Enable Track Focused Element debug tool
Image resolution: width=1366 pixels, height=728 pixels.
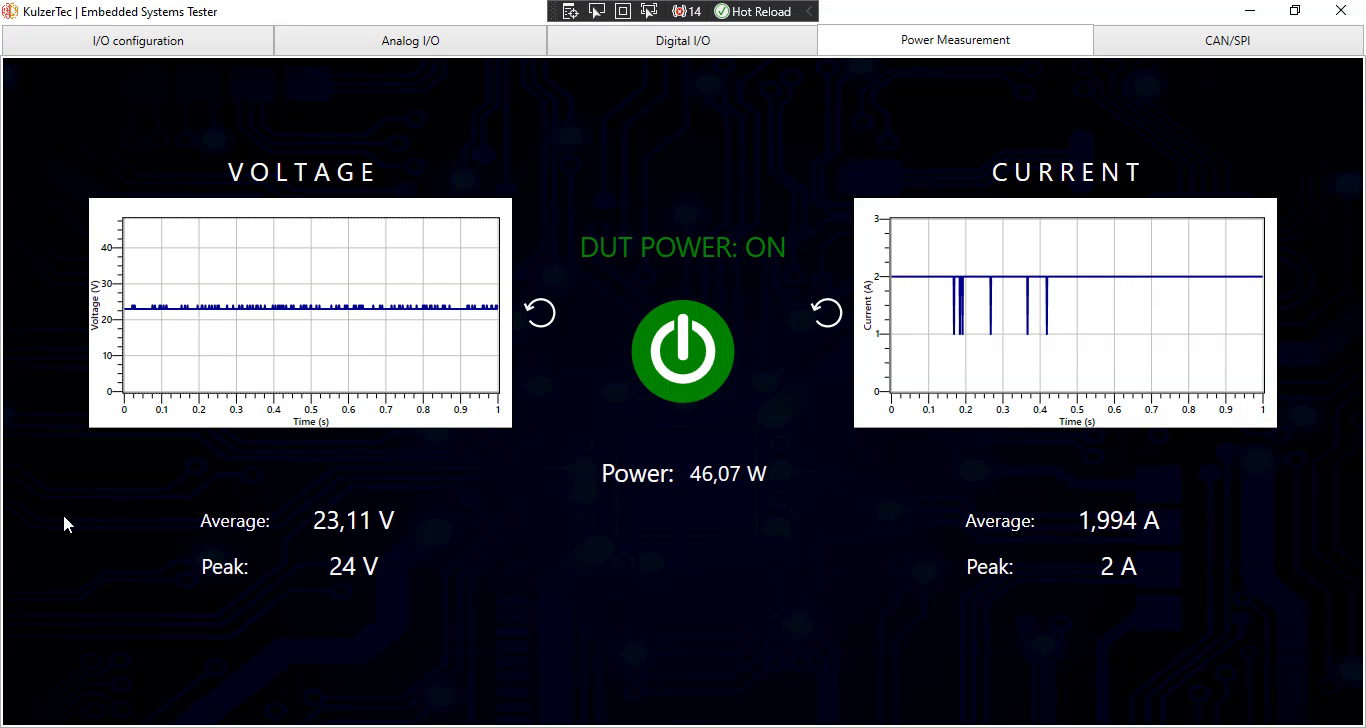648,11
